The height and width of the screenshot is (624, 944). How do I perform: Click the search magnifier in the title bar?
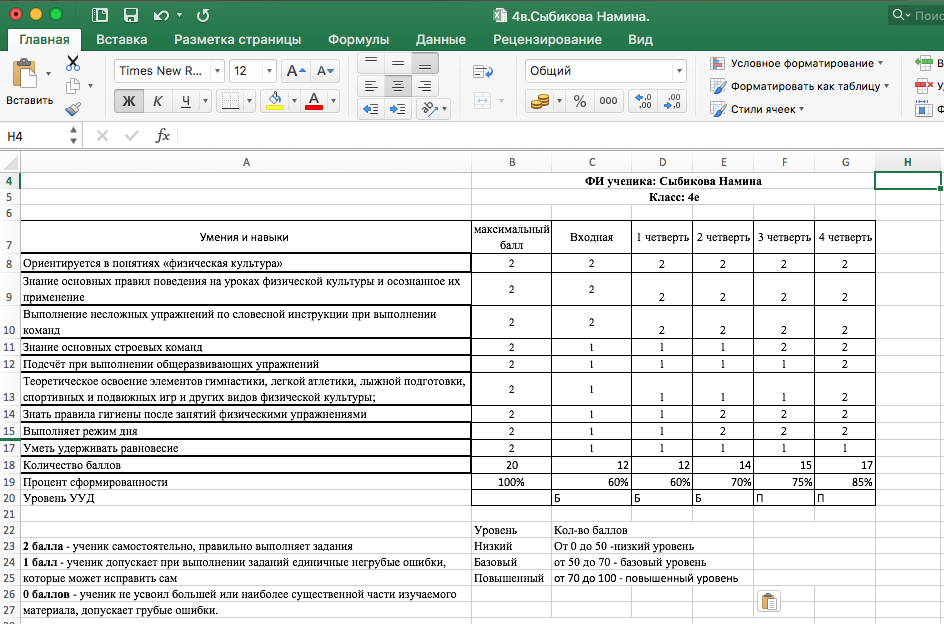[x=900, y=15]
